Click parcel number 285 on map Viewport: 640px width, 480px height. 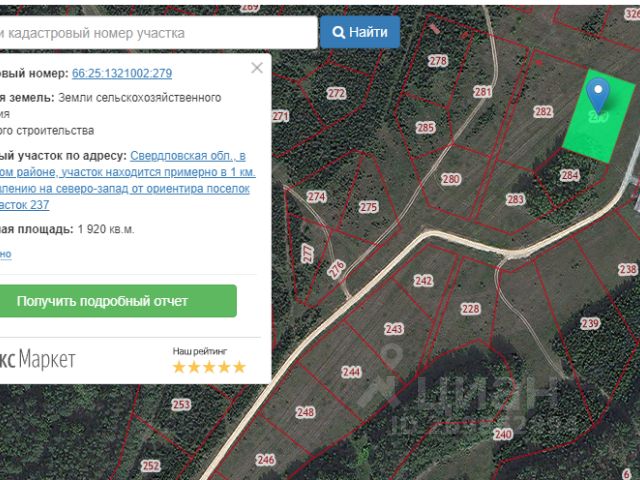(x=426, y=128)
